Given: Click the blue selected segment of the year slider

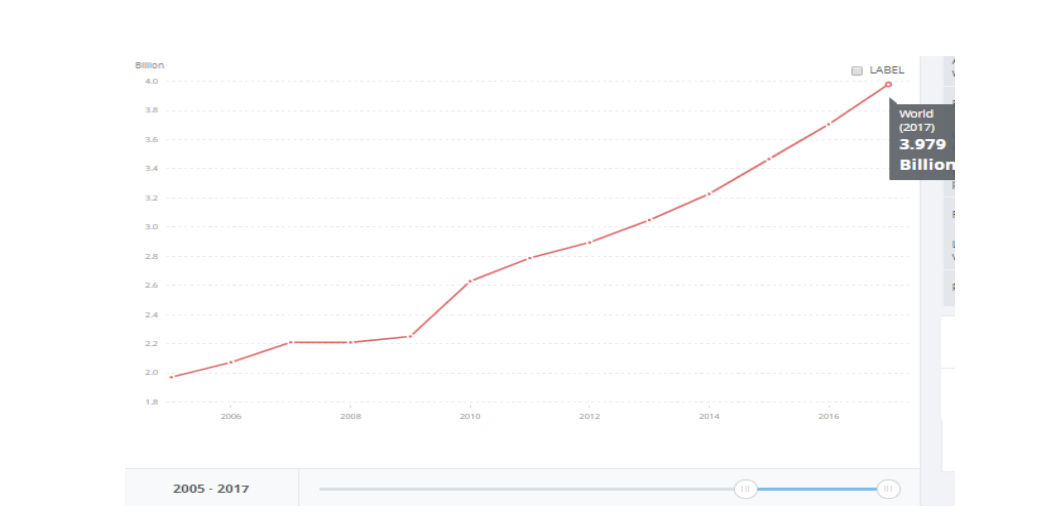Looking at the screenshot, I should click(816, 489).
